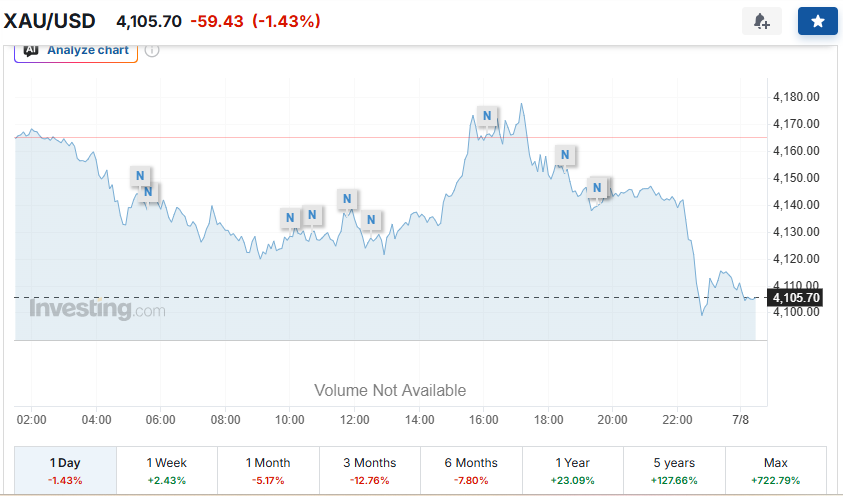Image resolution: width=843 pixels, height=496 pixels.
Task: Open the news marker near 16:00 peak
Action: [x=487, y=116]
